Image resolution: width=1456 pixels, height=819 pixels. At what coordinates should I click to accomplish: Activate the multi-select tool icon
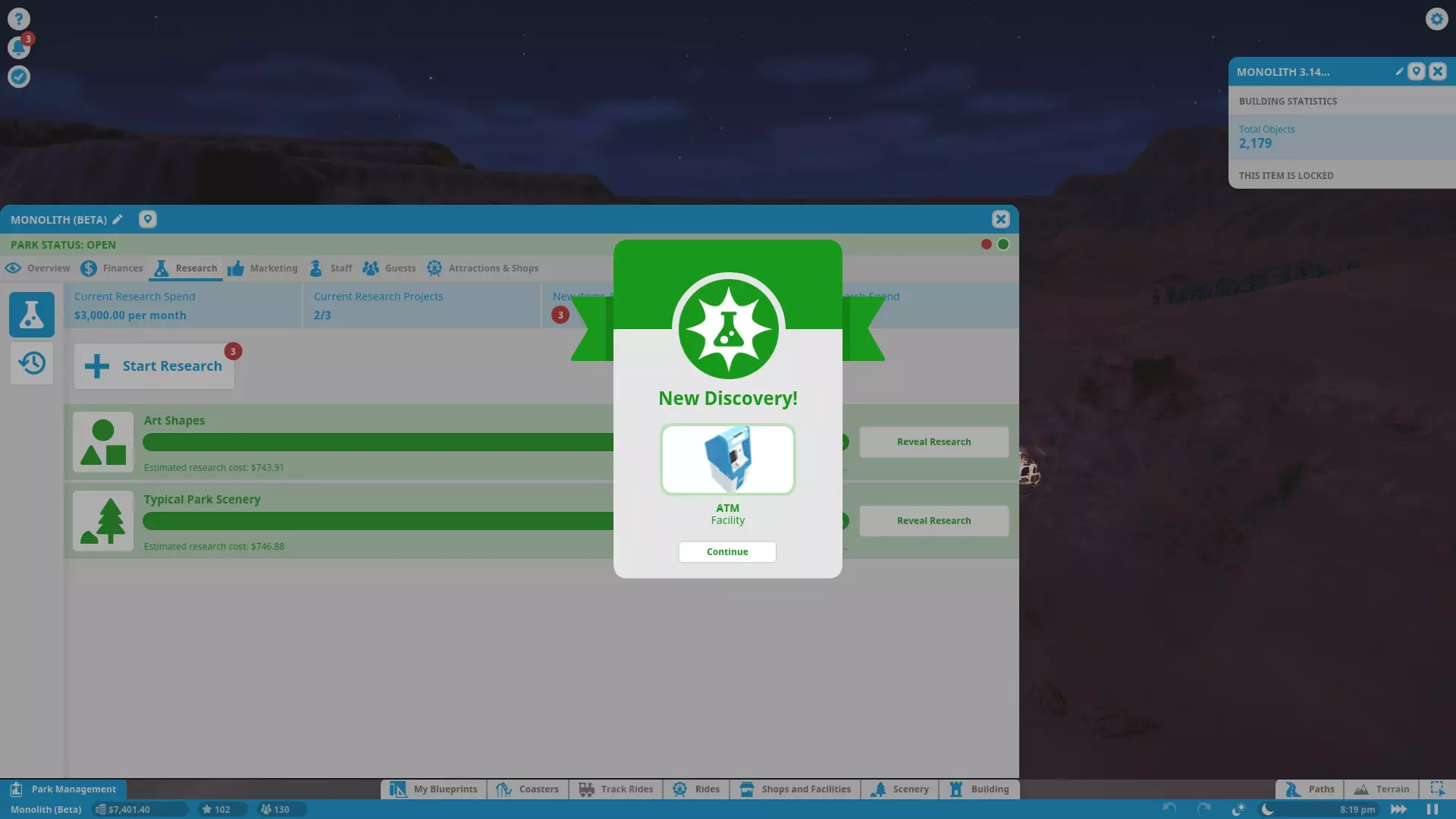tap(1437, 789)
